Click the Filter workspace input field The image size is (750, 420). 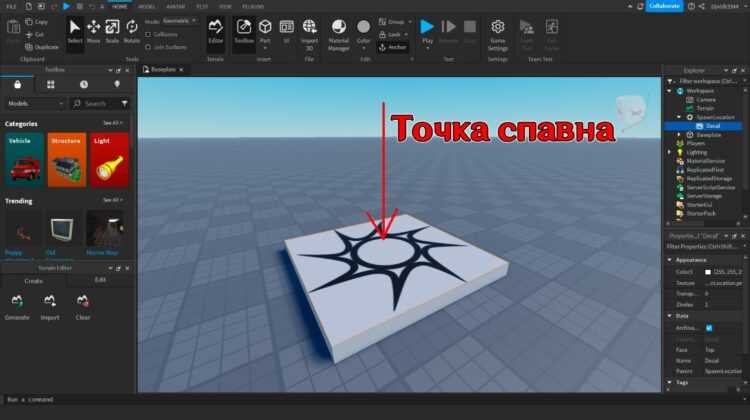tap(707, 81)
